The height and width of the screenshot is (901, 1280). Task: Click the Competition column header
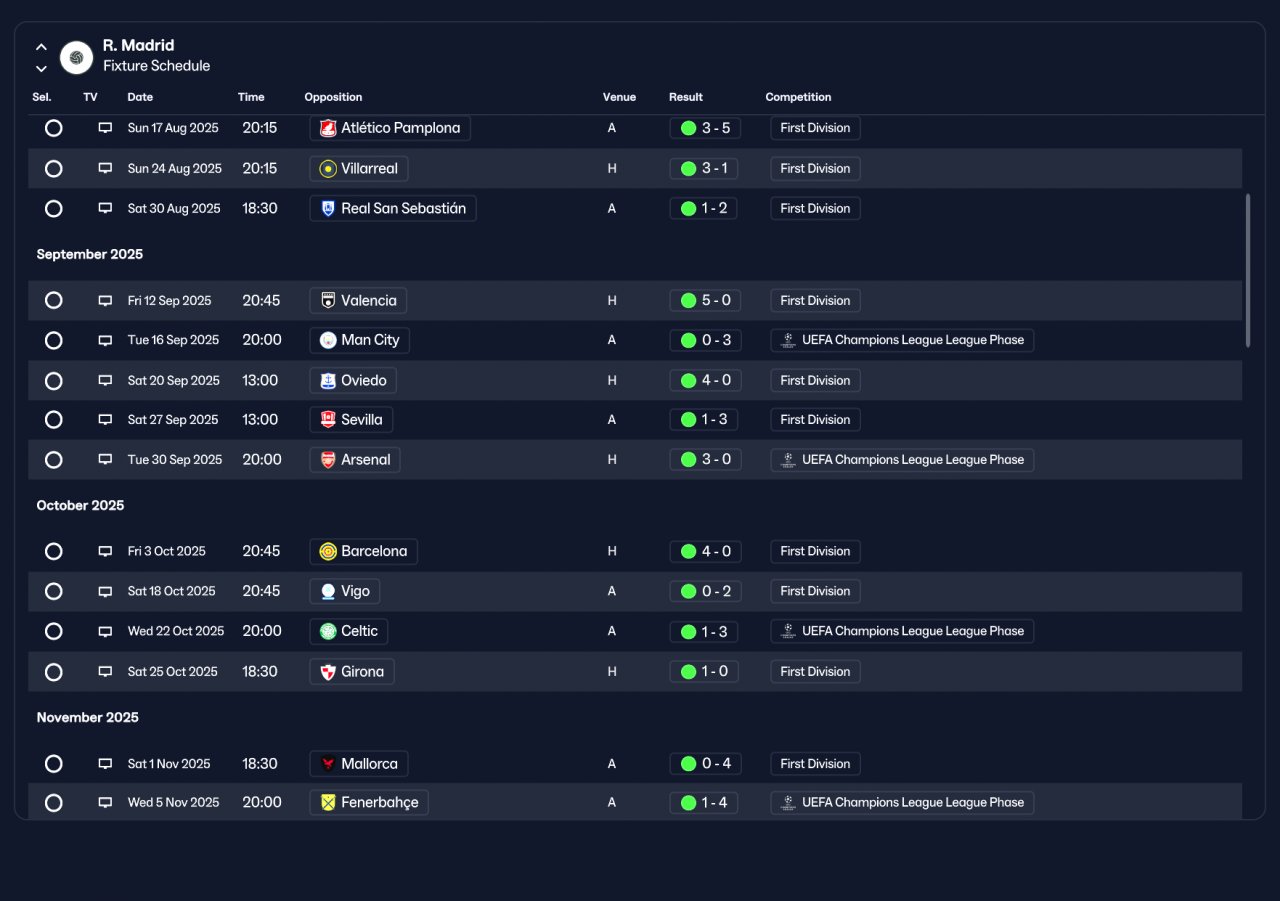click(798, 97)
